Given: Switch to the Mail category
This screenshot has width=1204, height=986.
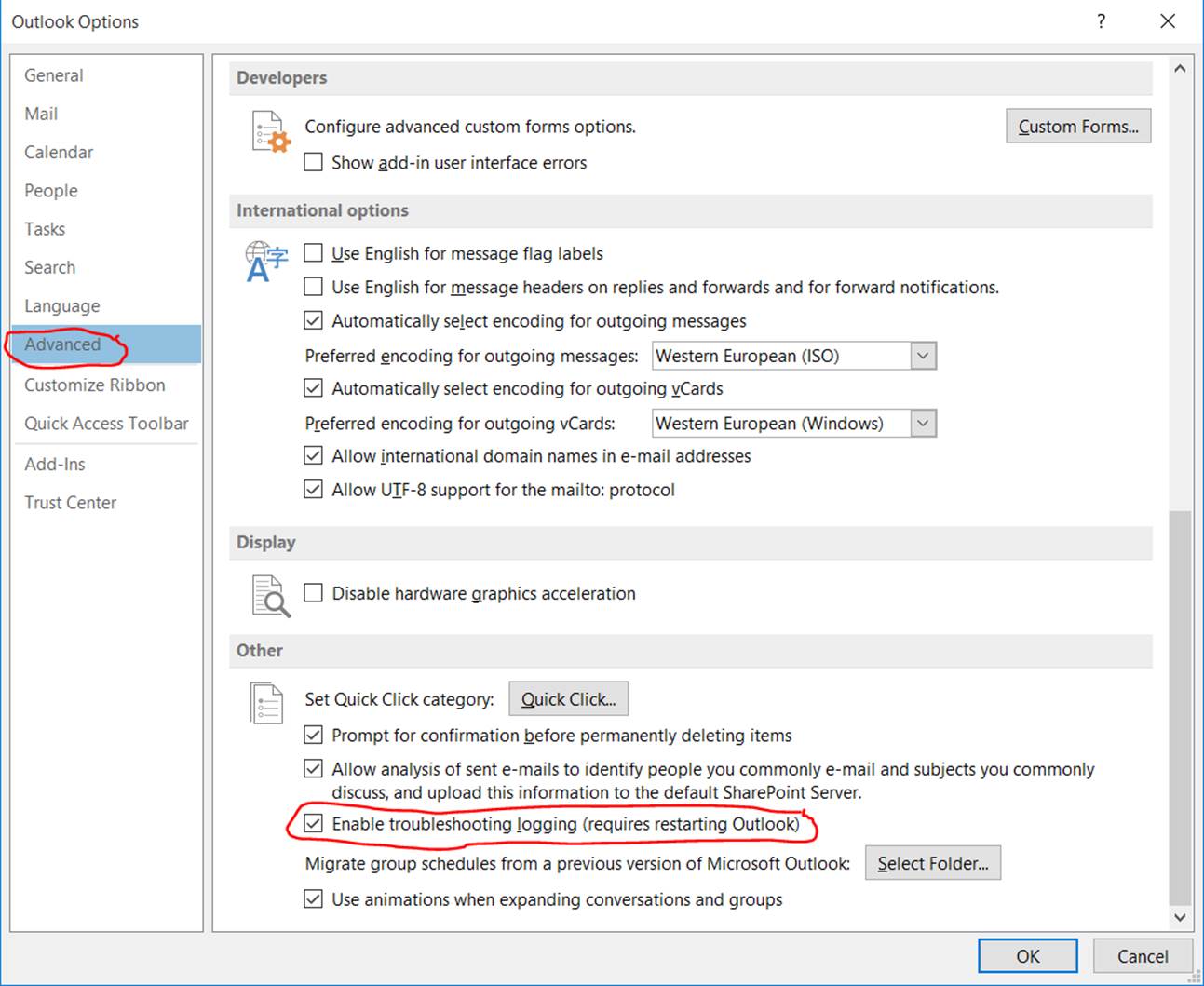Looking at the screenshot, I should (41, 113).
